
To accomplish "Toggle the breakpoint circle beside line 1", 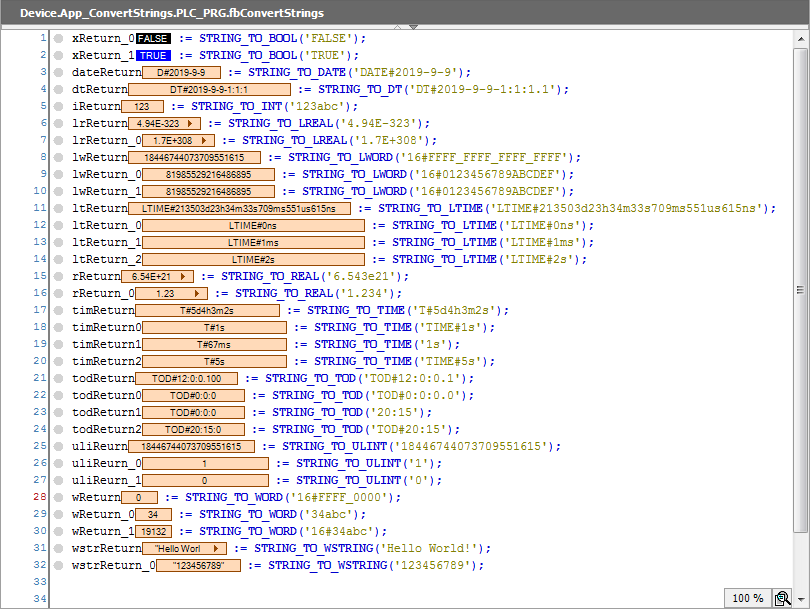I will point(58,38).
